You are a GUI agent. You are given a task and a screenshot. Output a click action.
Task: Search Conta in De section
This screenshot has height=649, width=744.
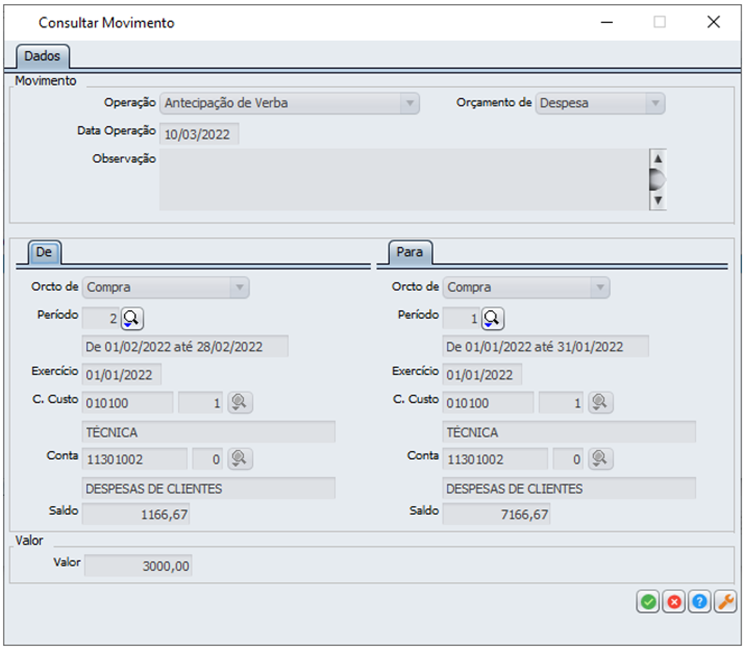pos(240,458)
